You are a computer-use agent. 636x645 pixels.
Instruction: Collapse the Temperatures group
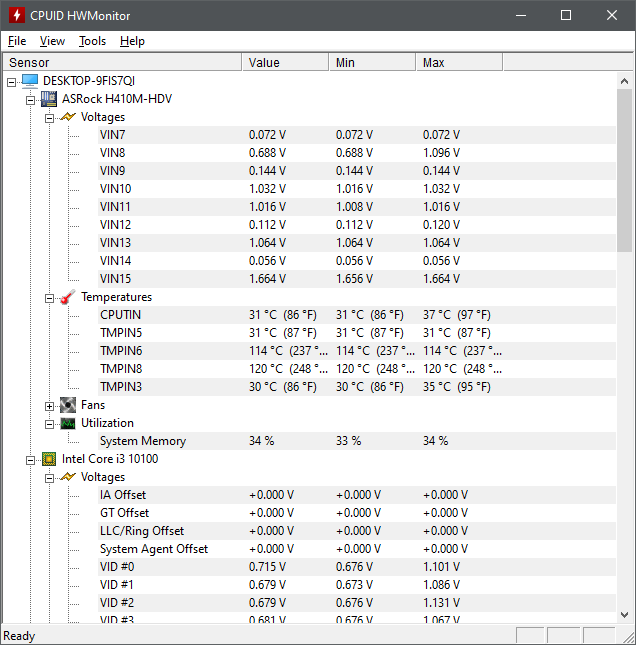tap(49, 298)
